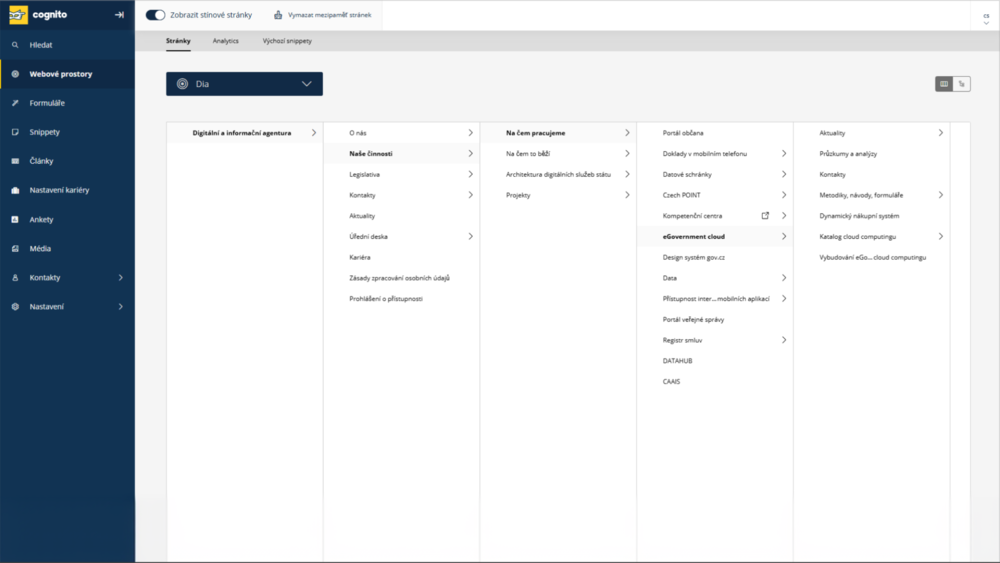
Task: Select the Portál občana page
Action: pos(683,132)
